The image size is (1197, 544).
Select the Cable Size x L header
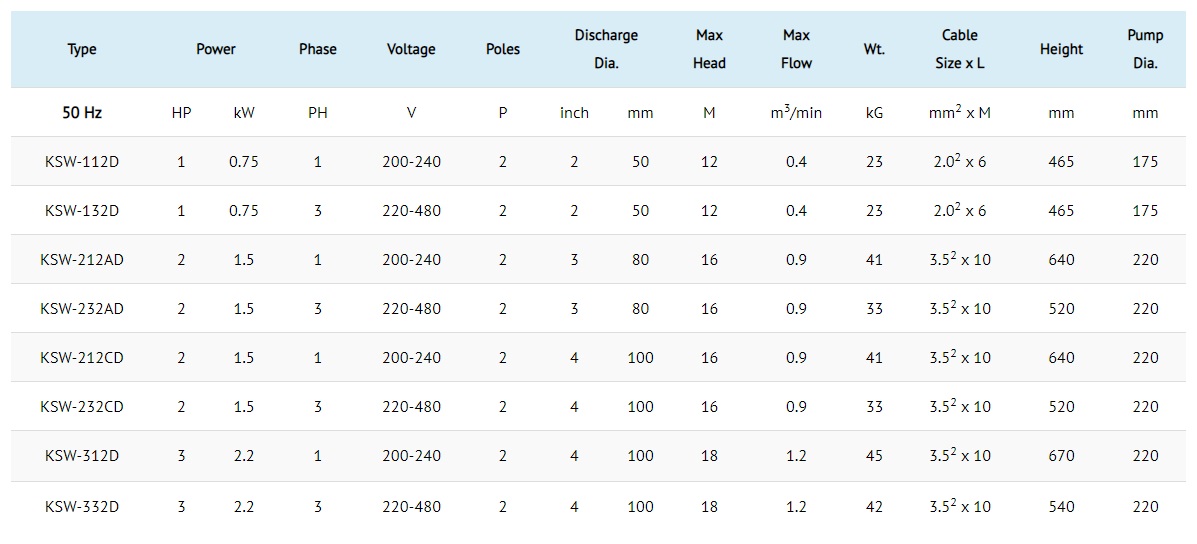click(960, 49)
